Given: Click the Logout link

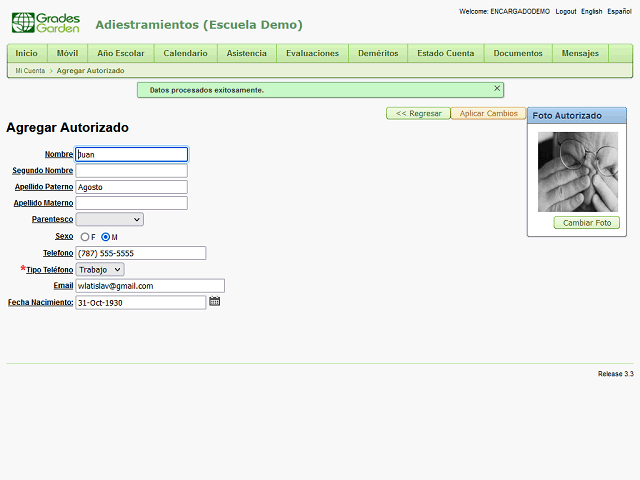Looking at the screenshot, I should pos(565,11).
